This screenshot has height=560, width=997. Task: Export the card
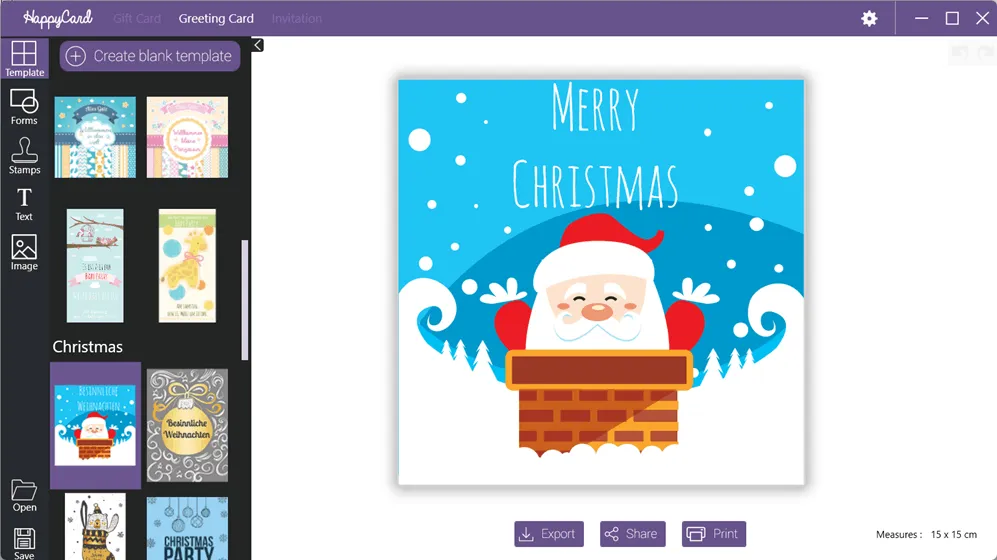[x=549, y=534]
